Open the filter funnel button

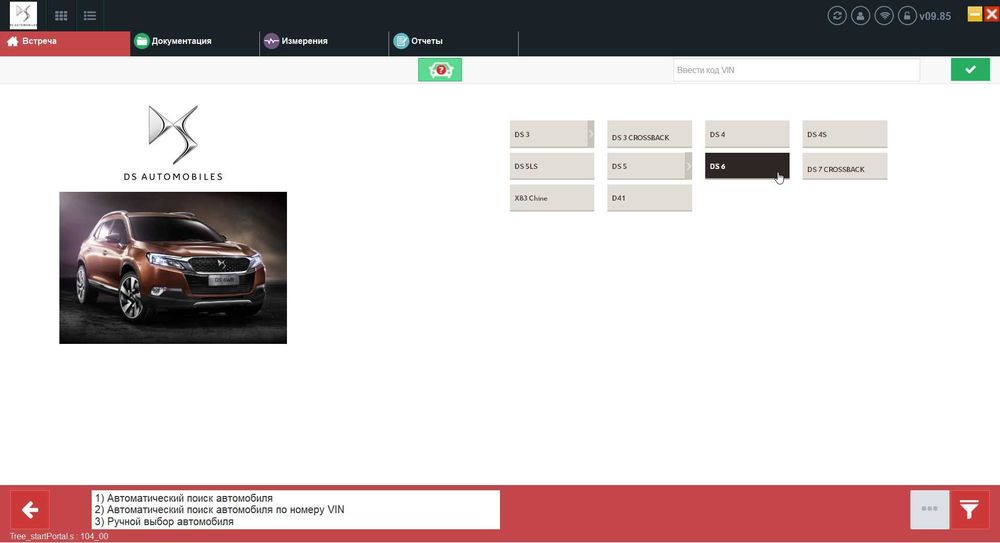(969, 509)
